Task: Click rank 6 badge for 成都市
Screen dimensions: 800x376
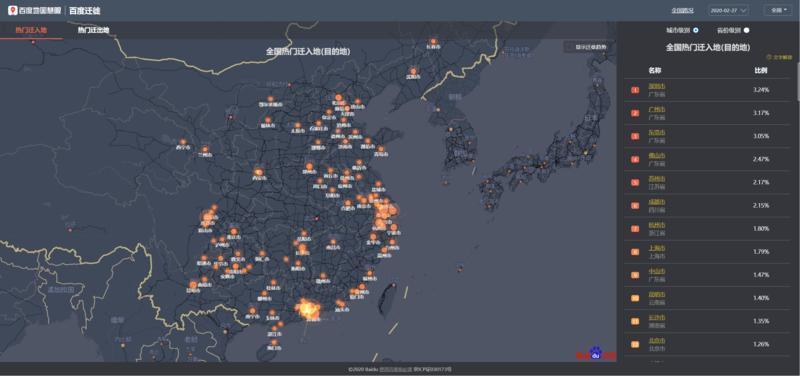Action: (x=635, y=206)
